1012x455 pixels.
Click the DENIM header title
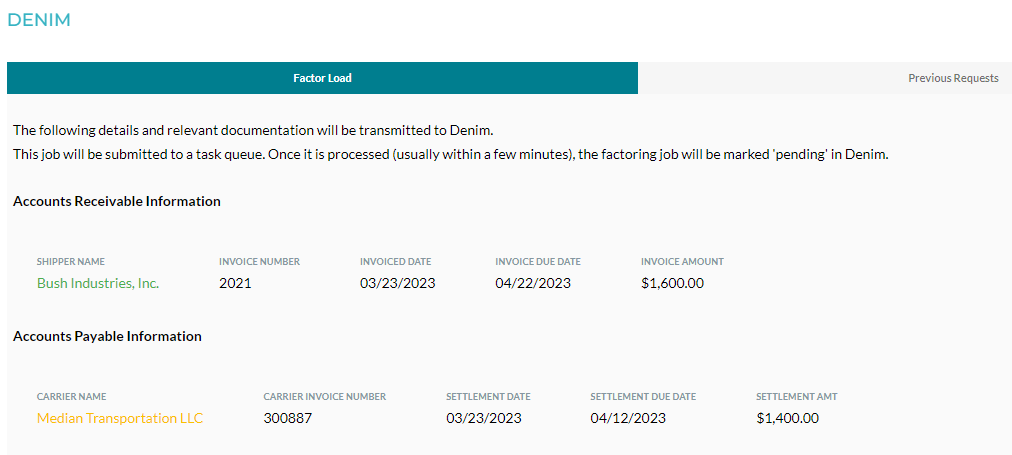pyautogui.click(x=39, y=20)
